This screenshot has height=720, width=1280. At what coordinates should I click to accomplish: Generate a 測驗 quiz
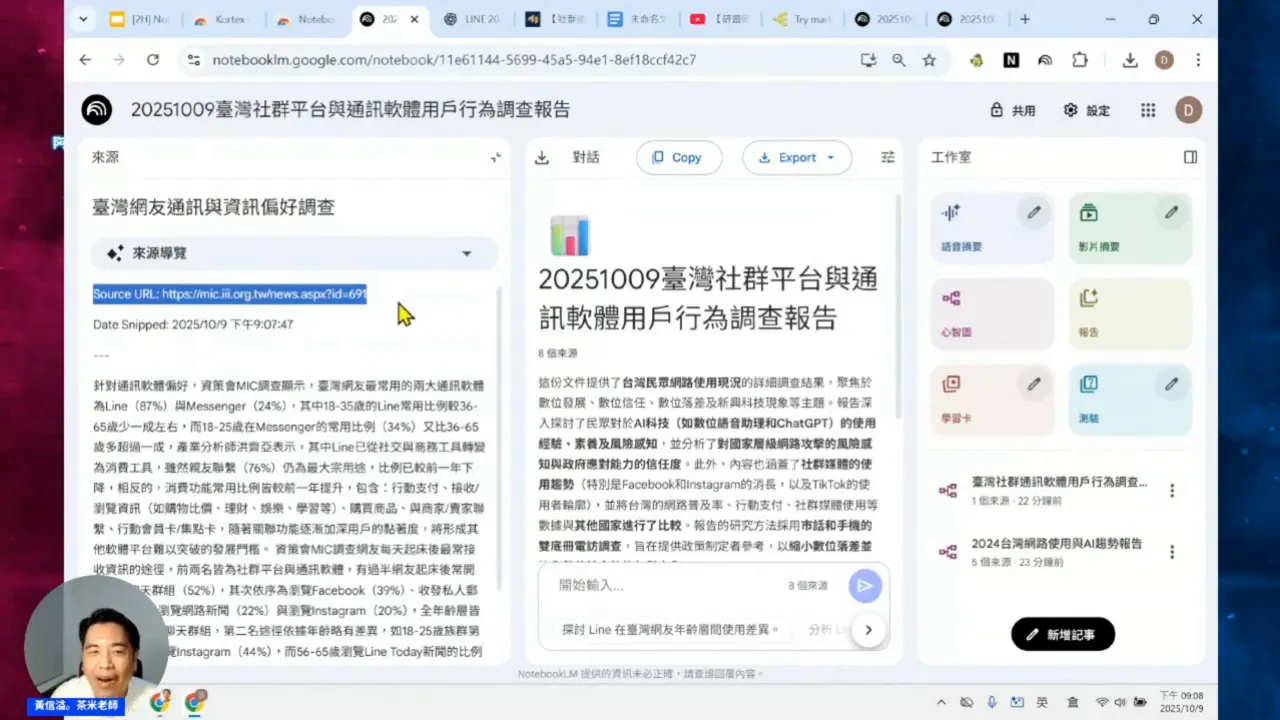tap(1130, 400)
